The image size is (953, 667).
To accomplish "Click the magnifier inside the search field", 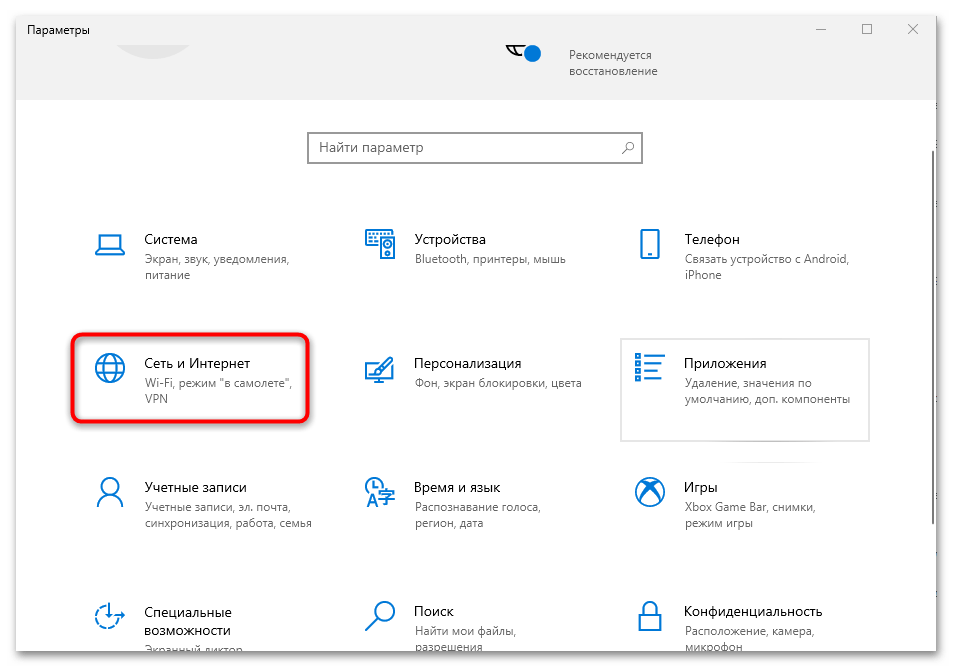I will [627, 147].
